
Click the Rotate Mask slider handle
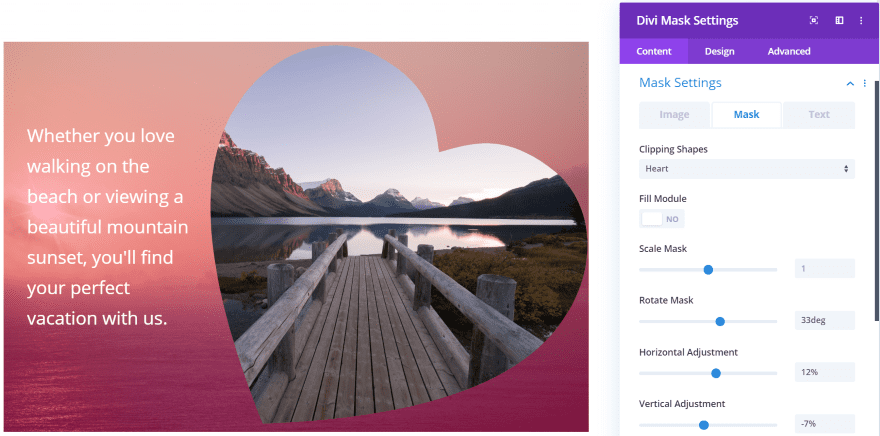(720, 322)
